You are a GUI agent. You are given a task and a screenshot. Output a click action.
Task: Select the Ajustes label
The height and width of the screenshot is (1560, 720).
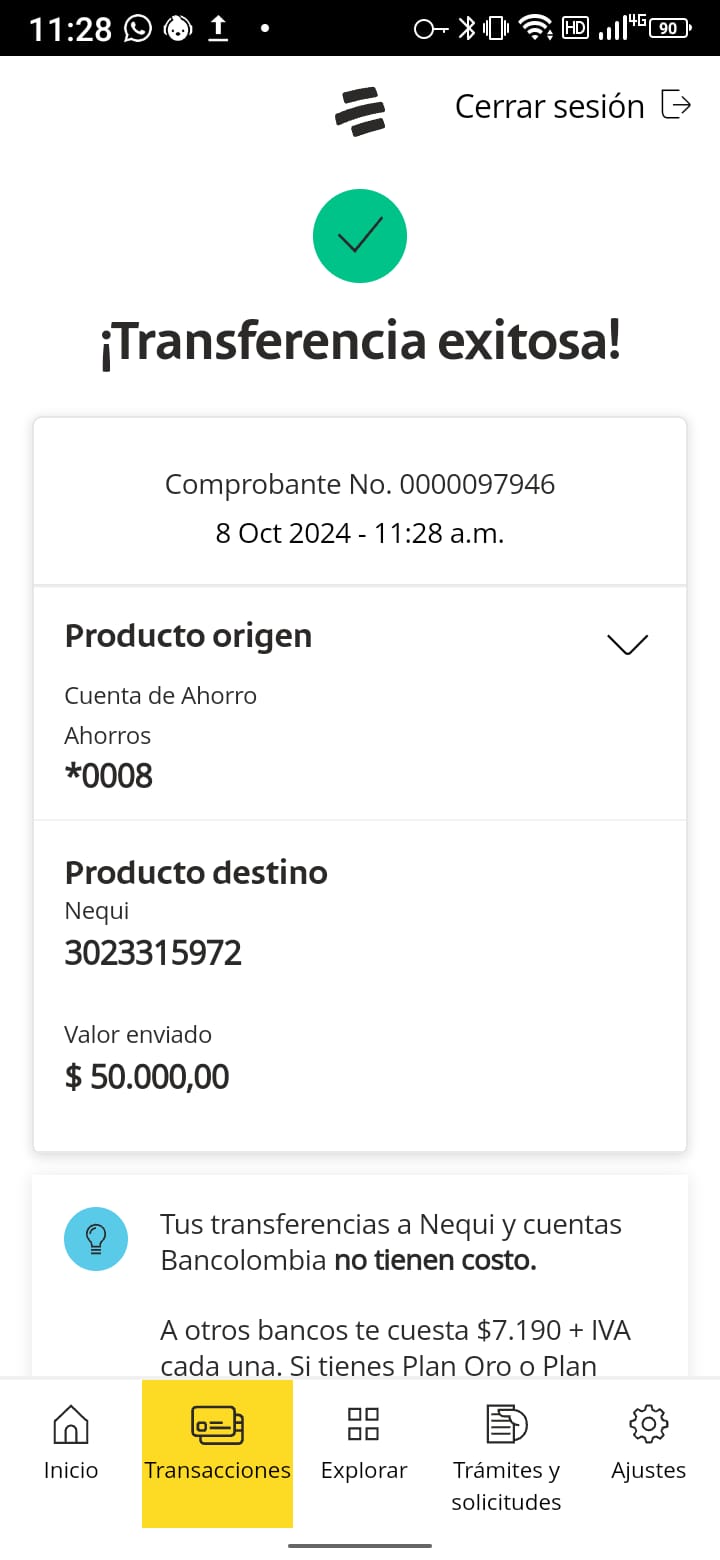[648, 1470]
